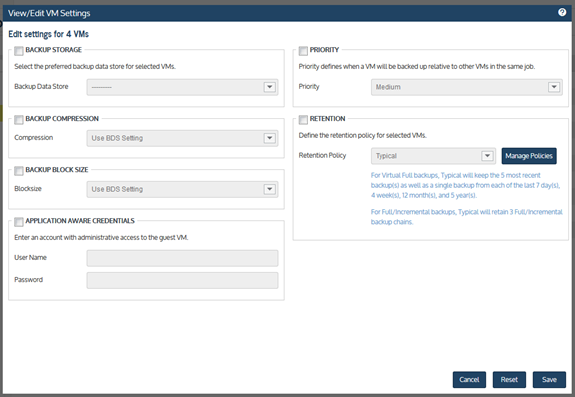Open the Backup Data Store dropdown arrow
Screen dimensions: 575x397
click(270, 87)
